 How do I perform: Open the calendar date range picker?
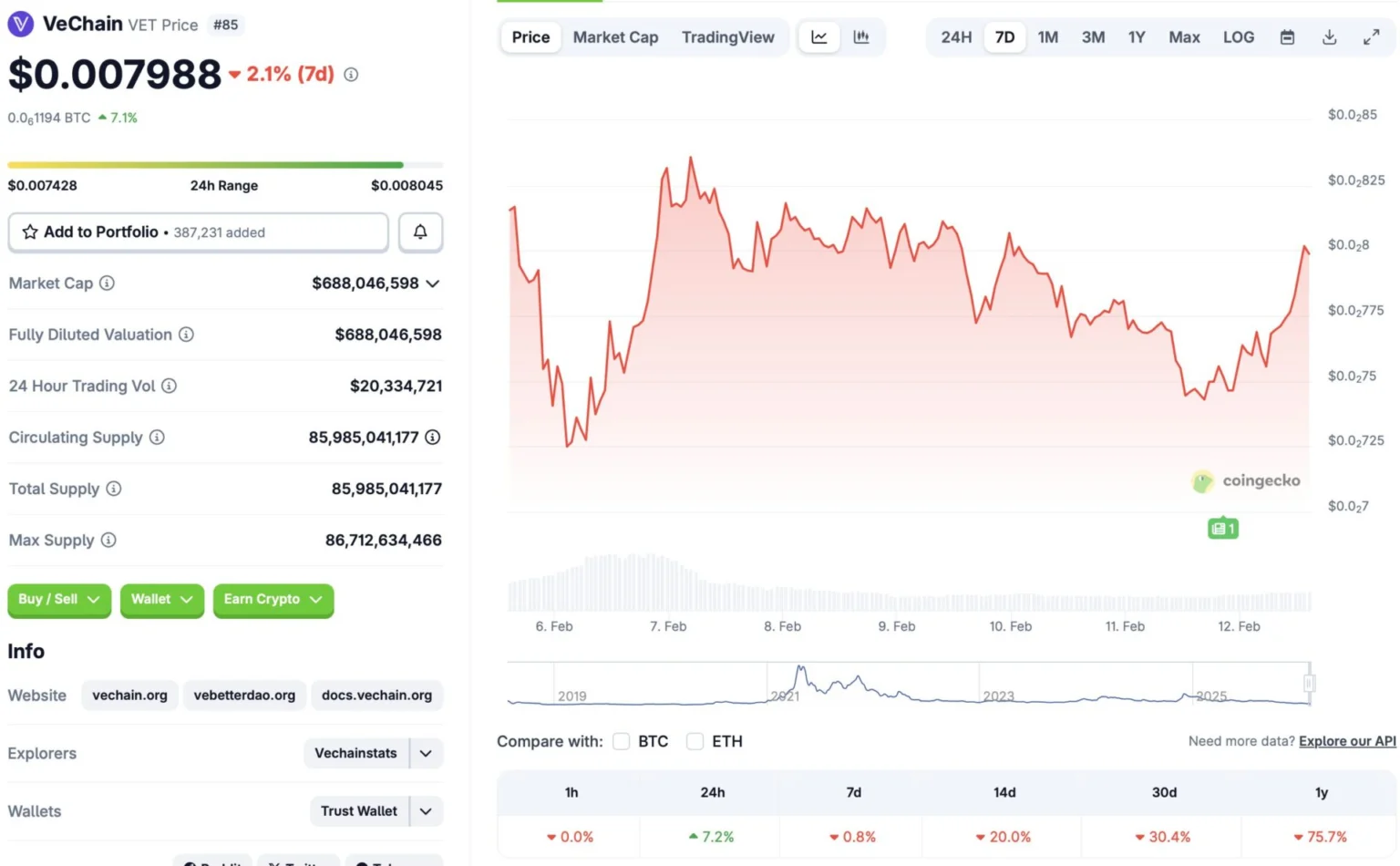point(1287,37)
